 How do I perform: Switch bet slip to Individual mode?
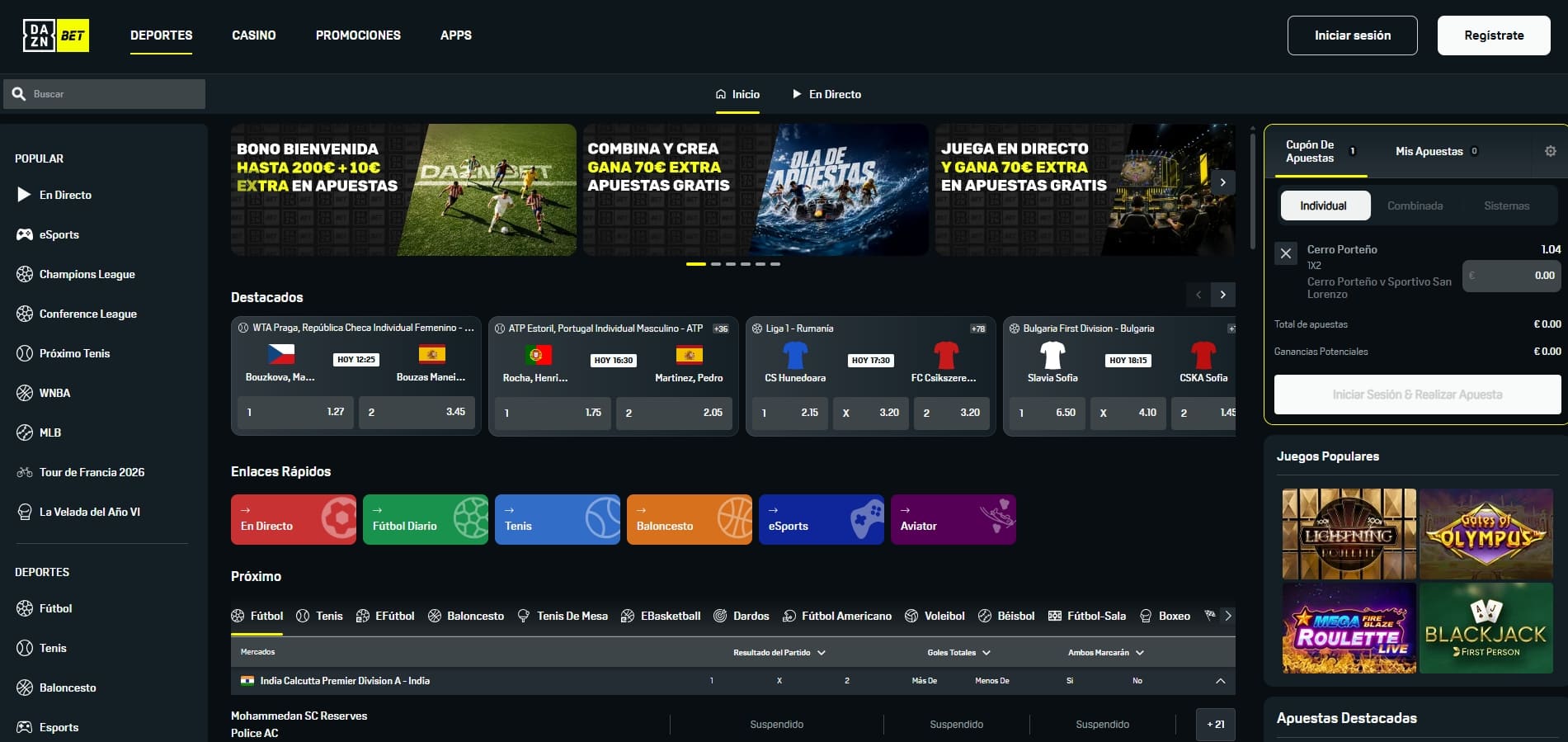click(x=1325, y=206)
